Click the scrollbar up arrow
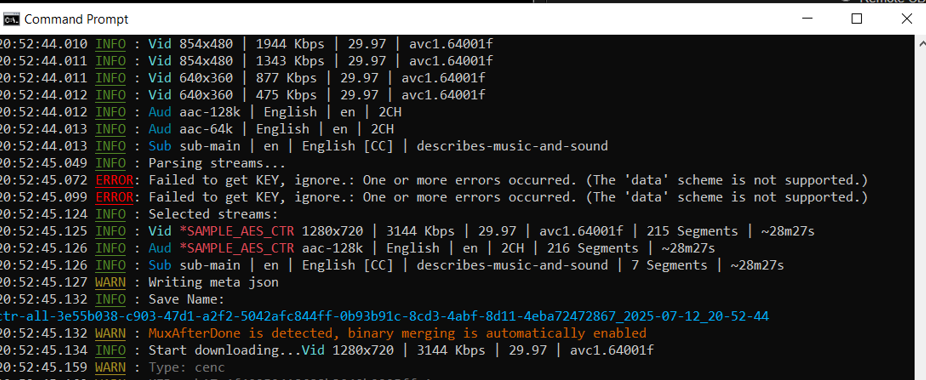 click(921, 43)
